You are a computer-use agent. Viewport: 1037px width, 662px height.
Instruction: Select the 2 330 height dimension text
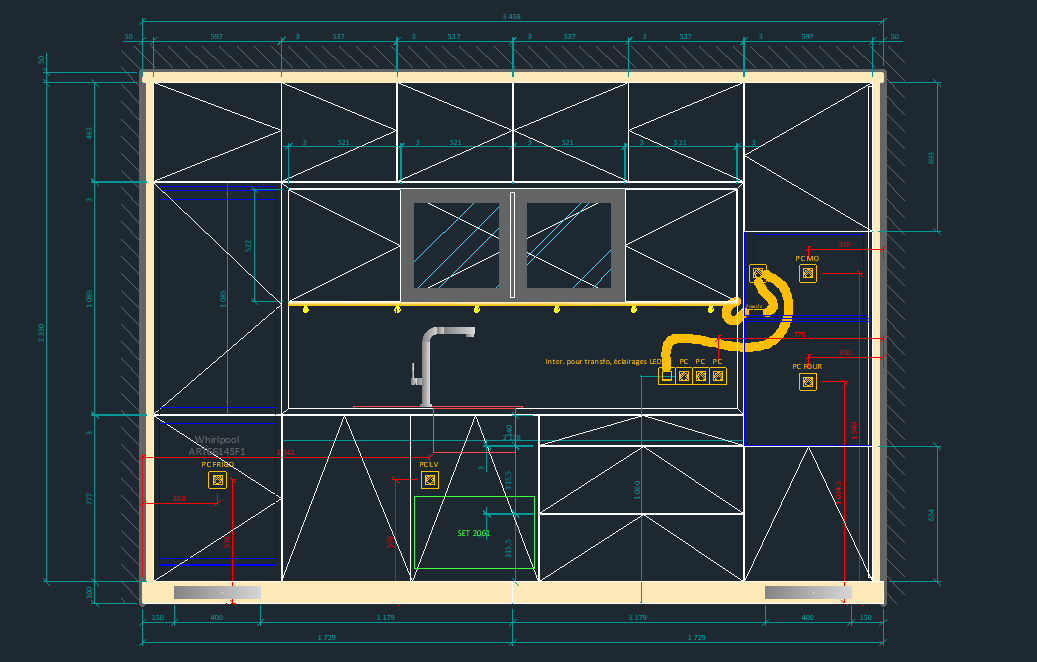pyautogui.click(x=42, y=332)
